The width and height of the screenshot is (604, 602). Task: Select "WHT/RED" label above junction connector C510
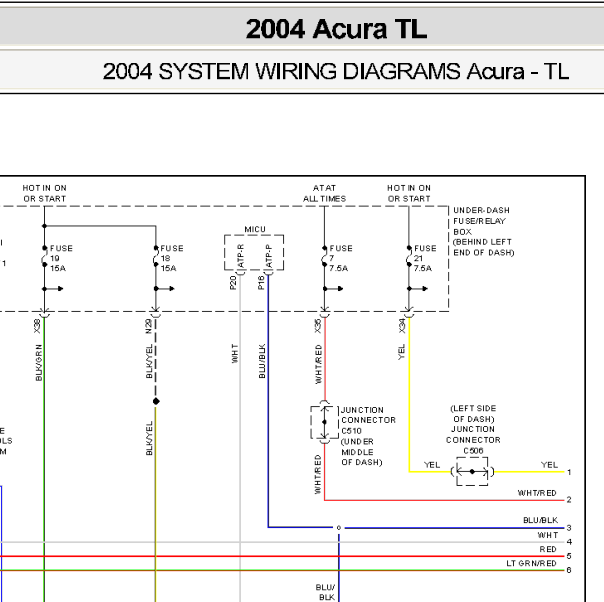click(318, 364)
